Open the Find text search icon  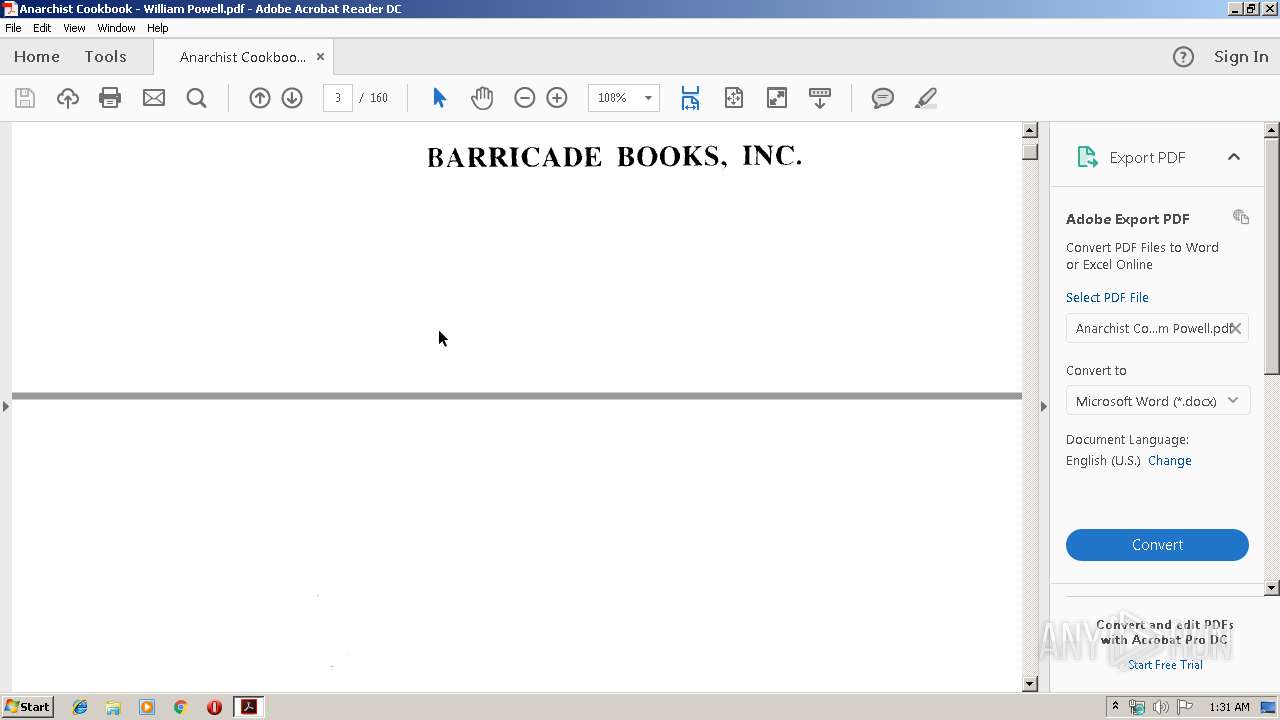197,98
